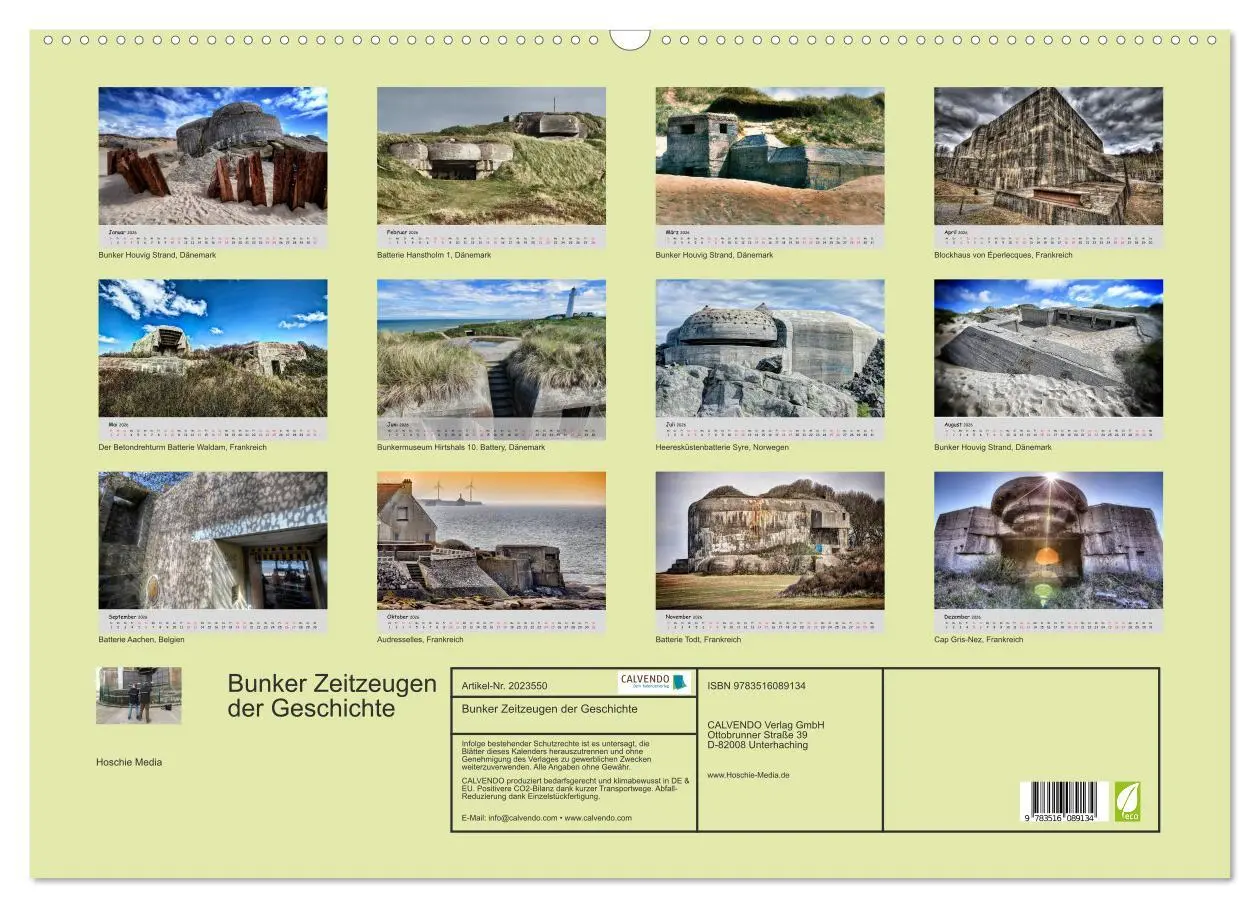
Task: Click 'Artikel-Nr. 2023550' text
Action: 505,686
